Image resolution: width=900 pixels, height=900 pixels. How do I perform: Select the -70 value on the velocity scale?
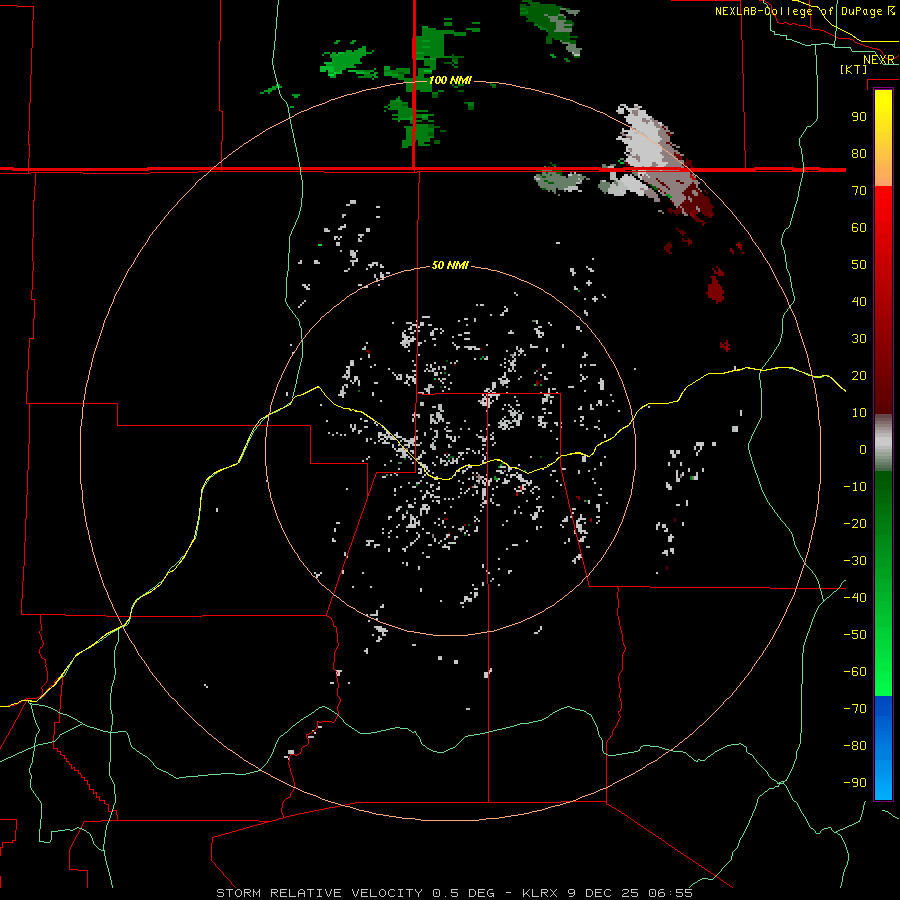[855, 709]
